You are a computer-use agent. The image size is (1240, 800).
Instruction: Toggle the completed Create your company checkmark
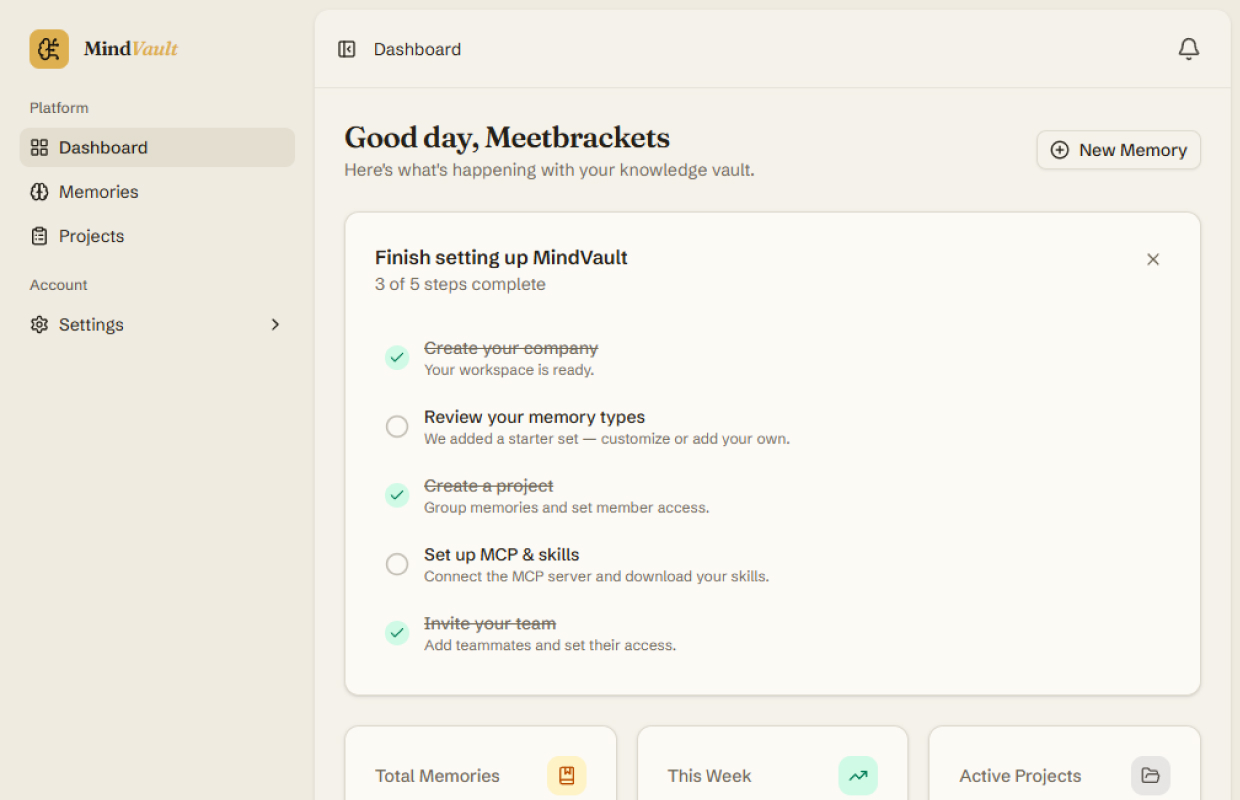(x=397, y=358)
